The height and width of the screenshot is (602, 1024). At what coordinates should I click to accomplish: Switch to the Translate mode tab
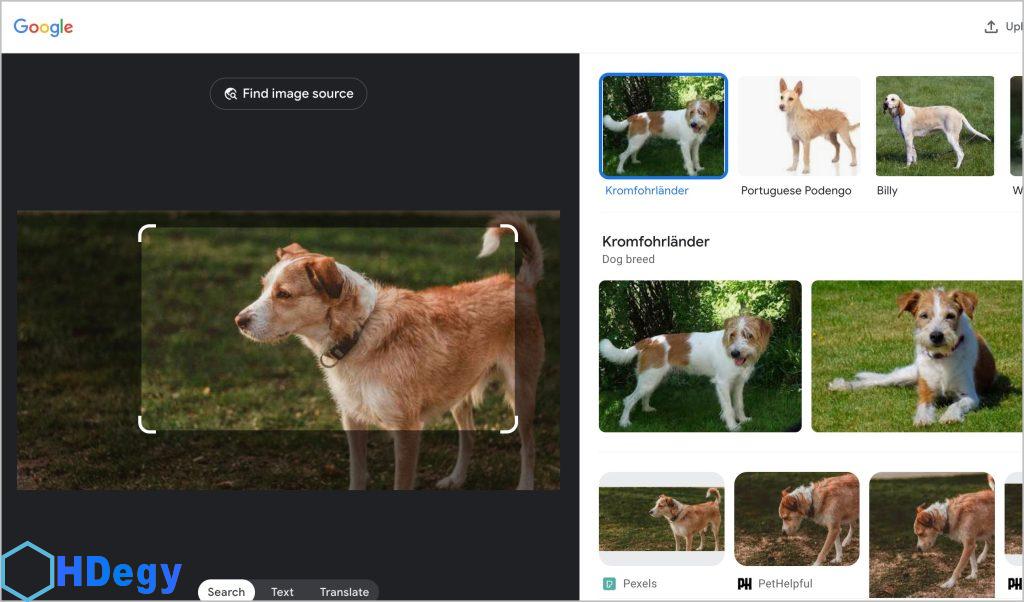tap(344, 591)
